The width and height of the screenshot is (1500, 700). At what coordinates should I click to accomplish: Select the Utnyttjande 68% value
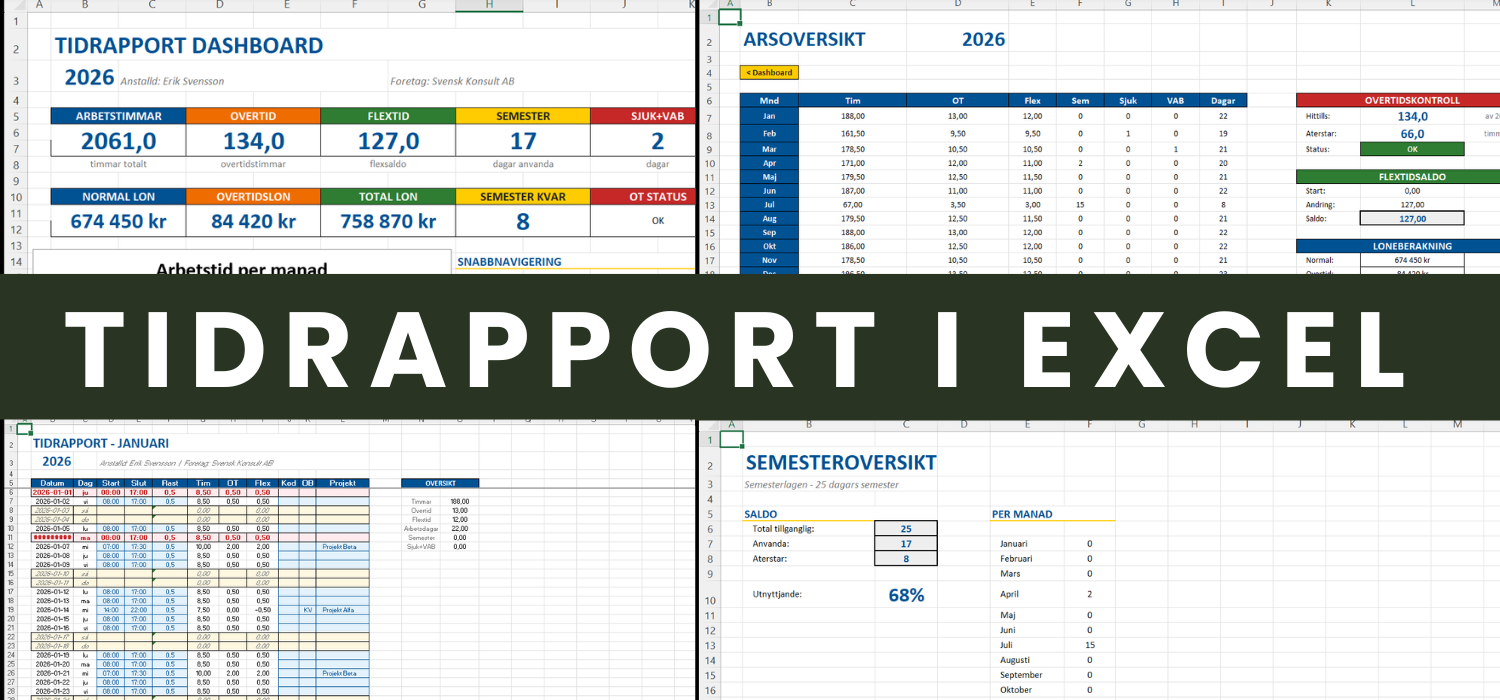click(906, 595)
